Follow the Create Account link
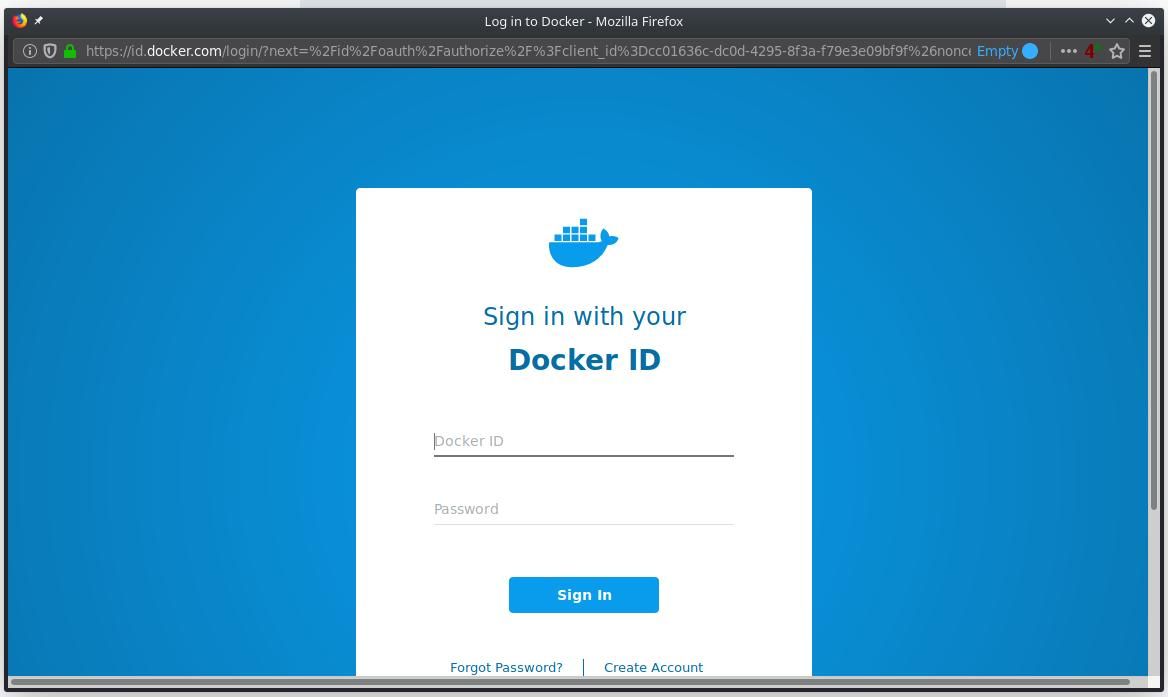Screen dimensions: 1168x697 [653, 667]
